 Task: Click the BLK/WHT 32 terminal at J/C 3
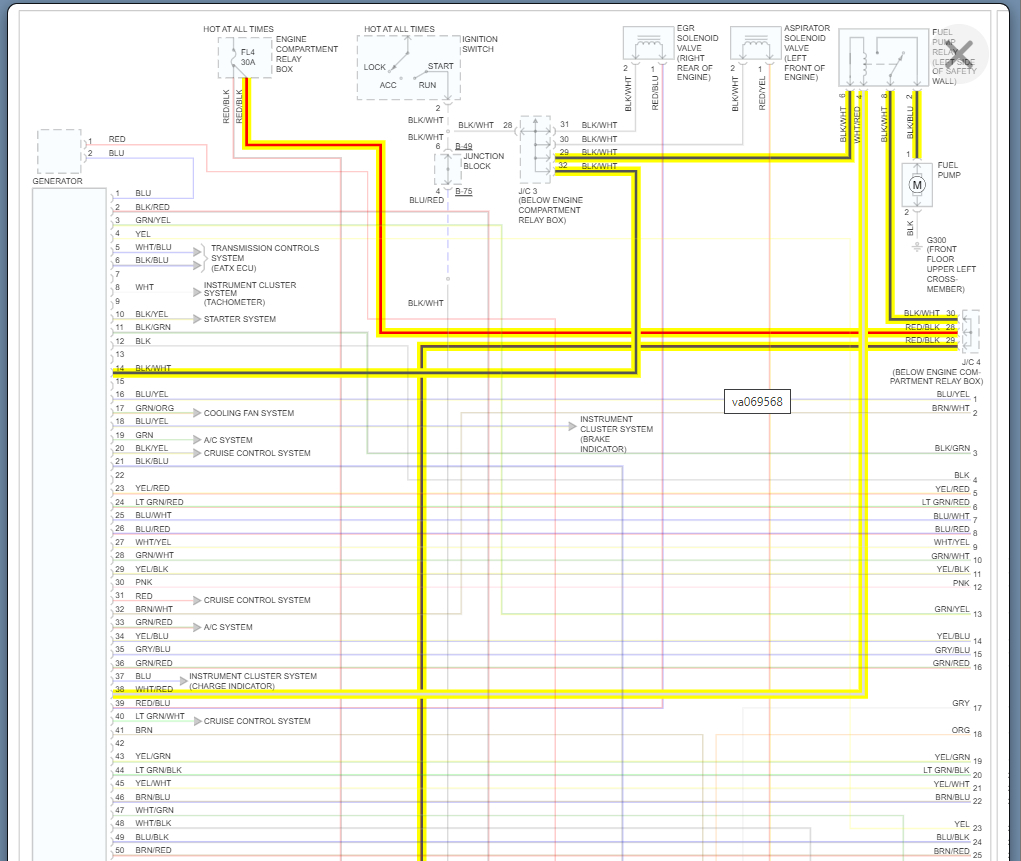587,165
